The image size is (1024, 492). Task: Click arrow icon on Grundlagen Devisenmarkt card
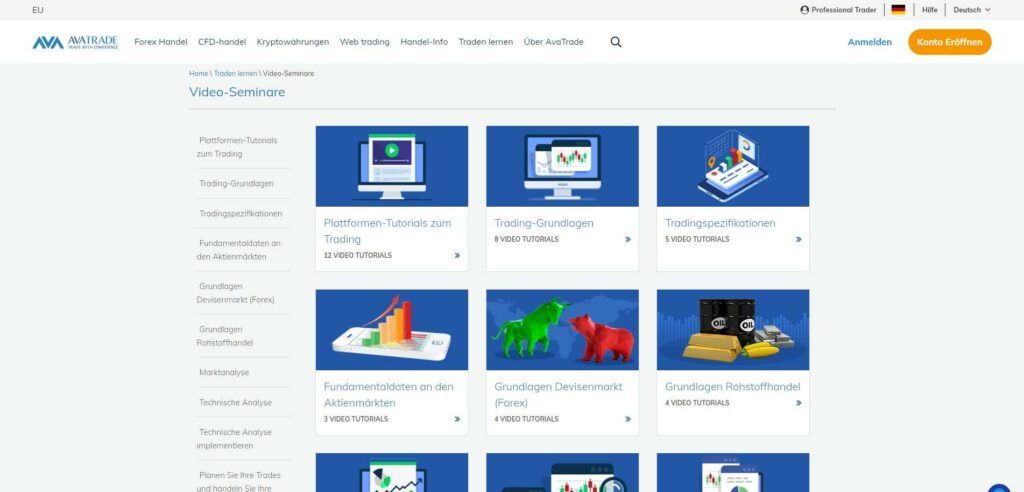tap(628, 419)
